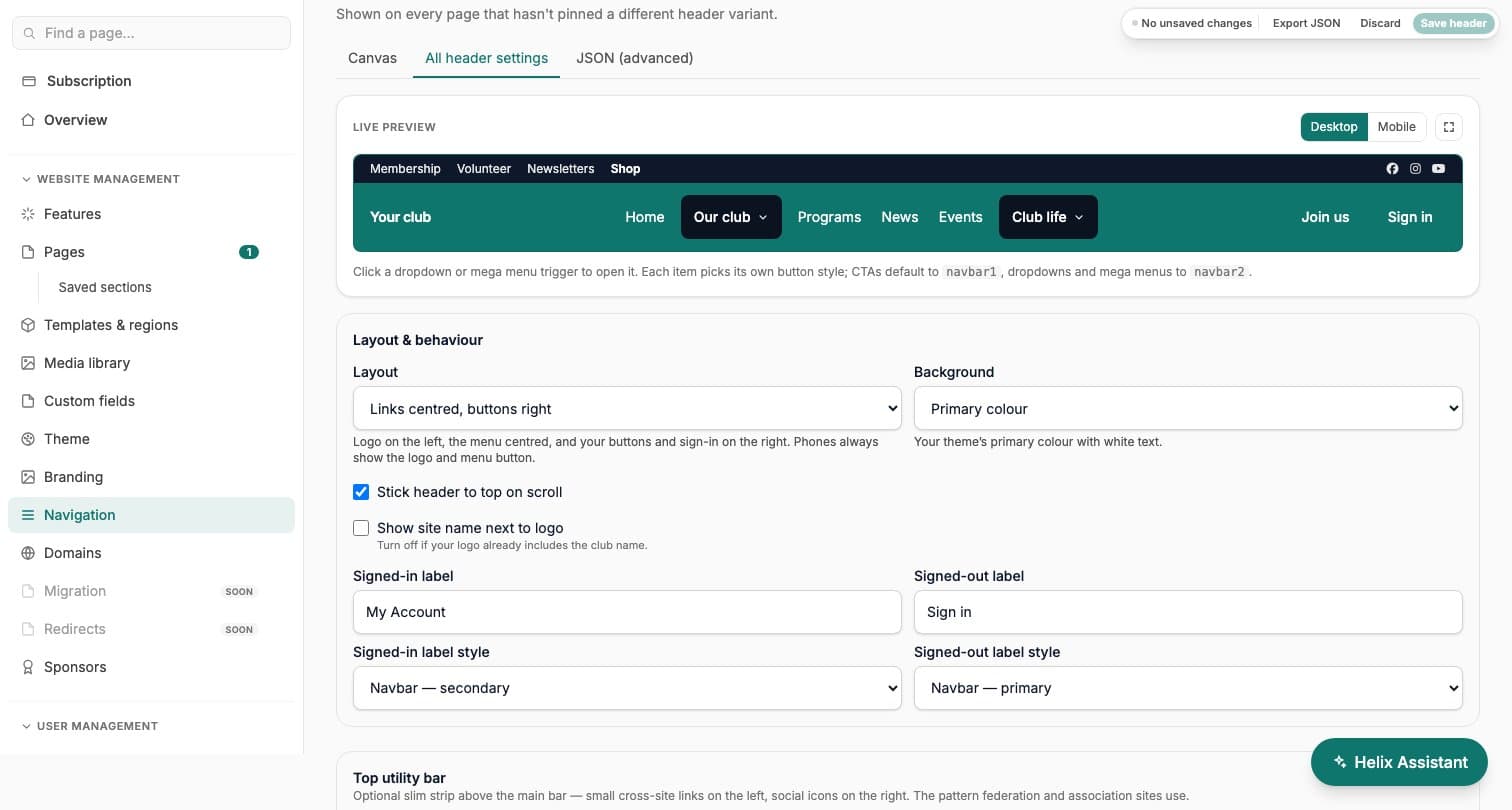1512x810 pixels.
Task: Switch to the Canvas tab
Action: pos(372,58)
